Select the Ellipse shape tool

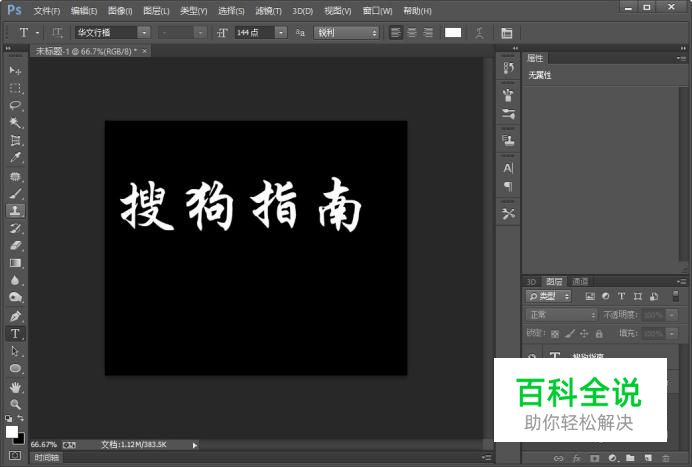(x=15, y=369)
